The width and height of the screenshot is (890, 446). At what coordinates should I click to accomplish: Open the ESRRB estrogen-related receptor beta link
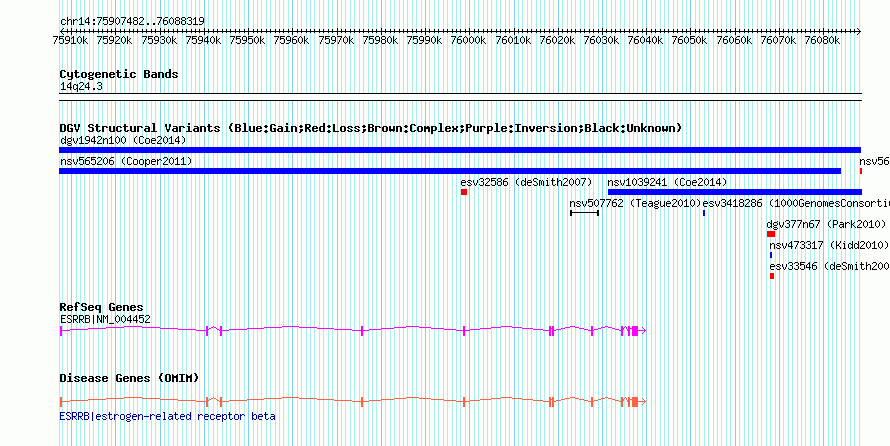point(167,416)
